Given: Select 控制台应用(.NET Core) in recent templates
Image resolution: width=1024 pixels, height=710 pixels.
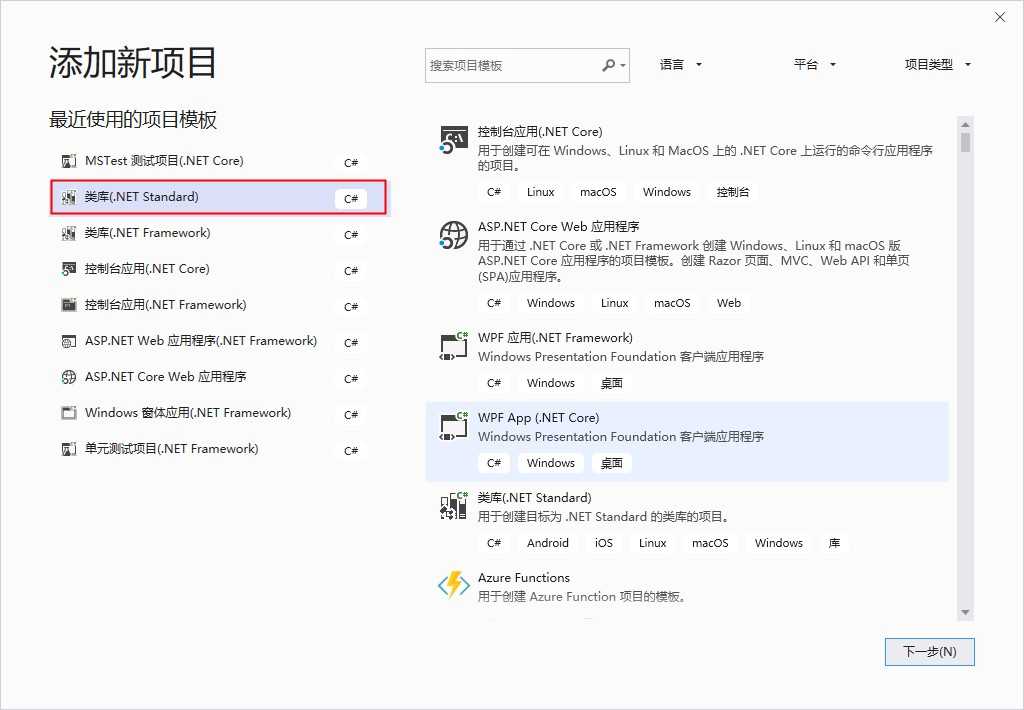Looking at the screenshot, I should click(x=218, y=269).
